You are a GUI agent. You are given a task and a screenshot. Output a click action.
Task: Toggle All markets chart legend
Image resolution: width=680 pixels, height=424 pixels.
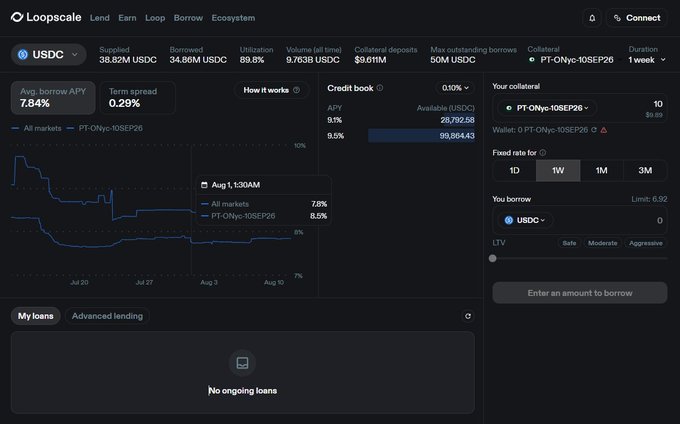(37, 128)
